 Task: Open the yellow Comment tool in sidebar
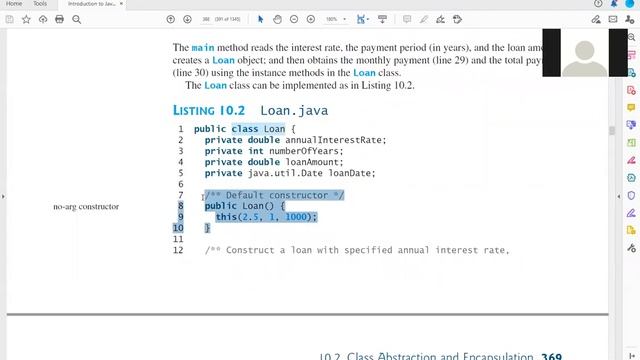(631, 108)
